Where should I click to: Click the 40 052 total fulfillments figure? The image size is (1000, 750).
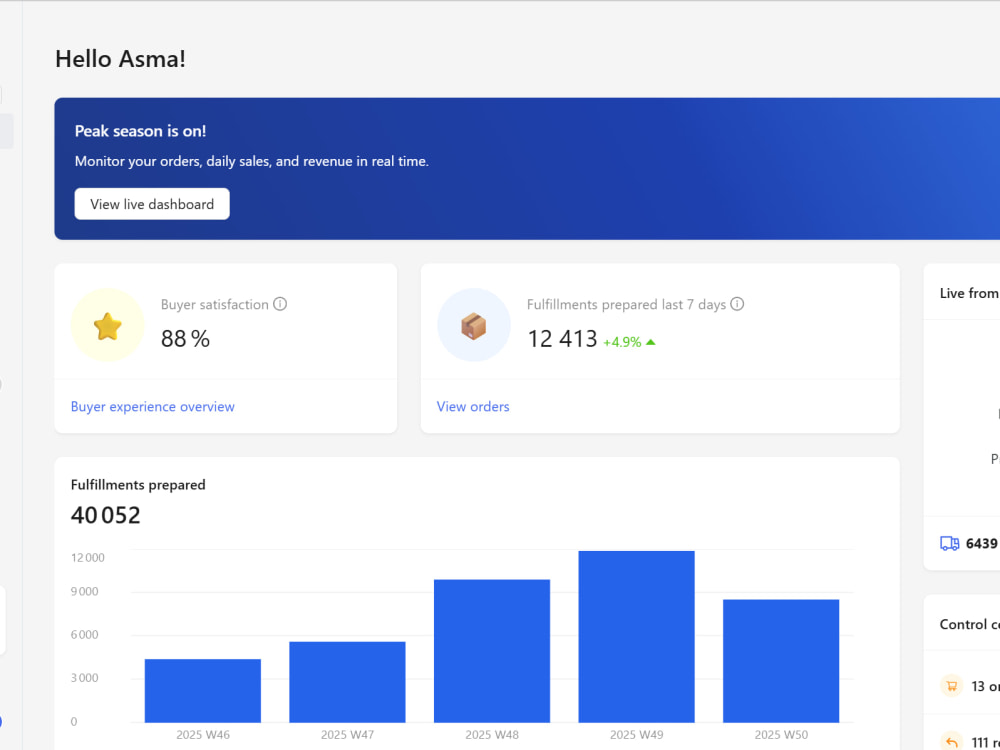tap(105, 515)
